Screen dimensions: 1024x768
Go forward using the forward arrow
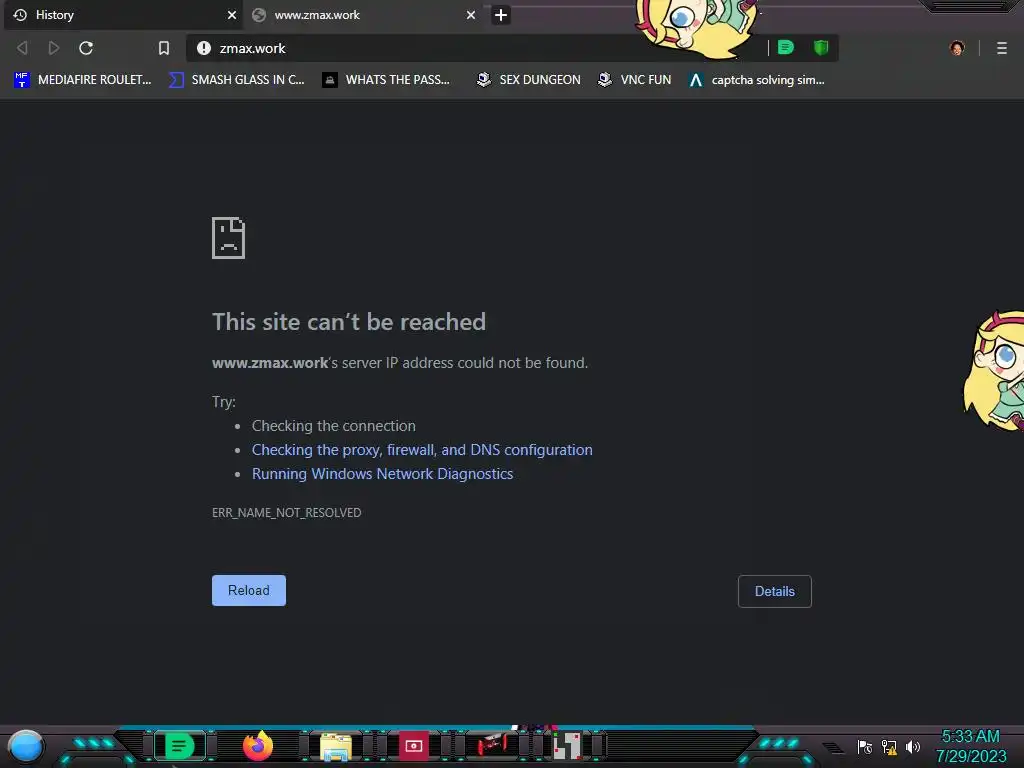[54, 48]
